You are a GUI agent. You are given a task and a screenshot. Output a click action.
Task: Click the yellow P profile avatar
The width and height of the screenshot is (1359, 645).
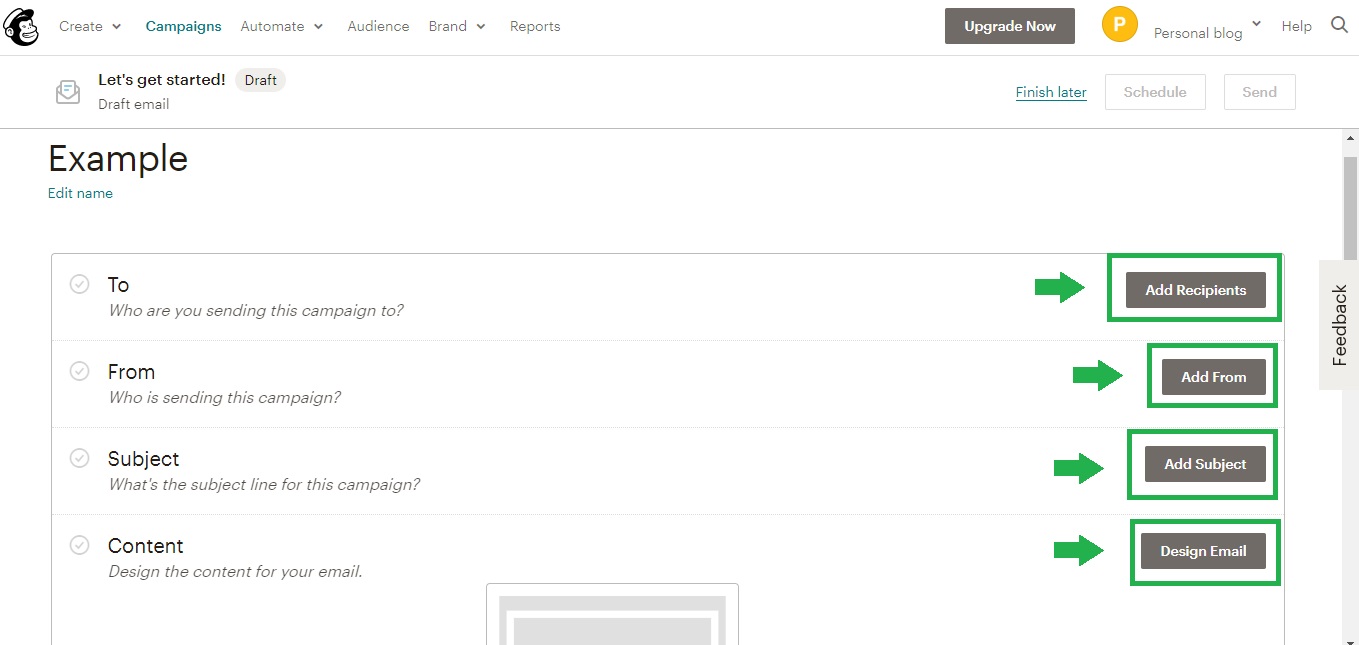coord(1119,25)
